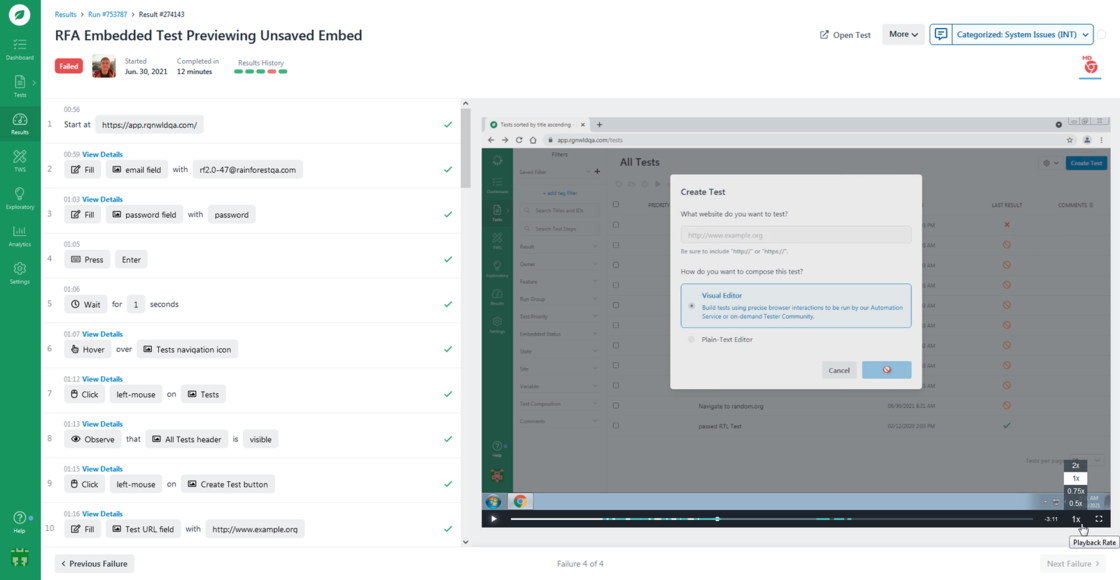1120x580 pixels.
Task: Toggle fullscreen on the video player
Action: (1099, 519)
